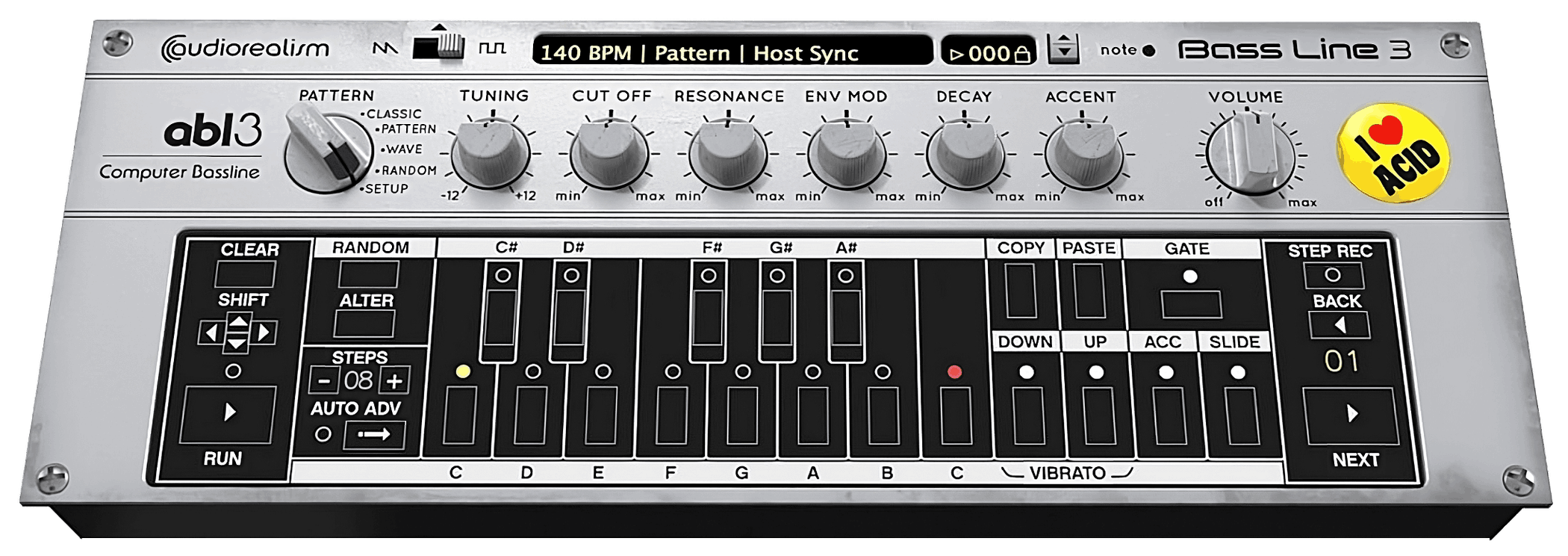The height and width of the screenshot is (556, 1568).
Task: Select the sawtooth waveform icon
Action: pos(385,49)
